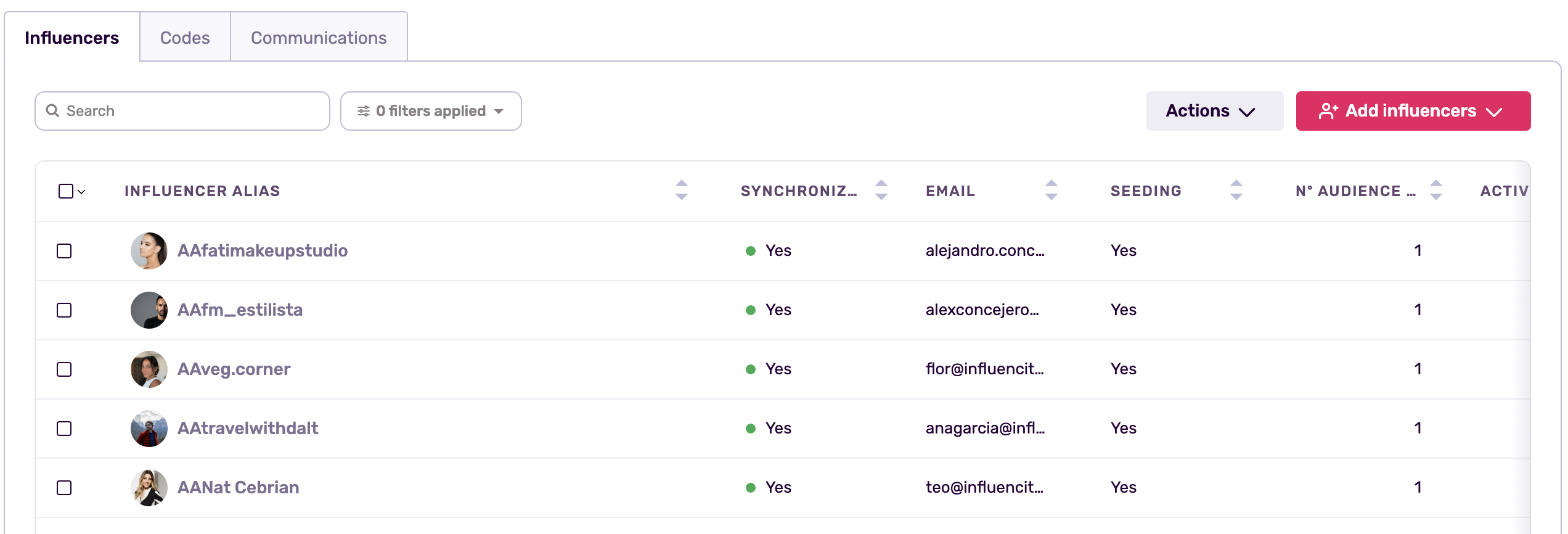Open the AAtravelwithdalt avatar picture

tap(149, 429)
